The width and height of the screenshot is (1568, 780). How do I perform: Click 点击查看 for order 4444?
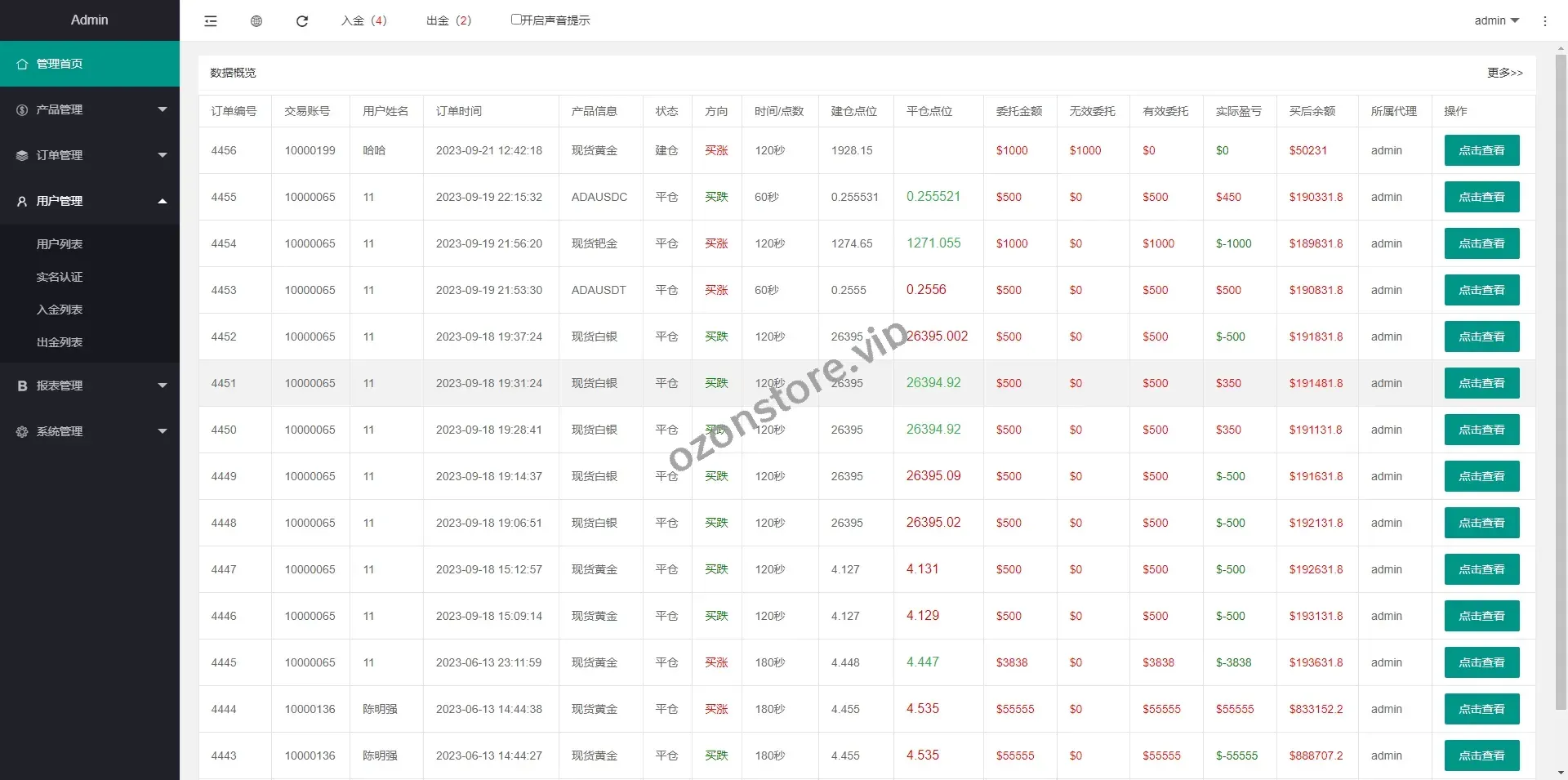tap(1481, 709)
